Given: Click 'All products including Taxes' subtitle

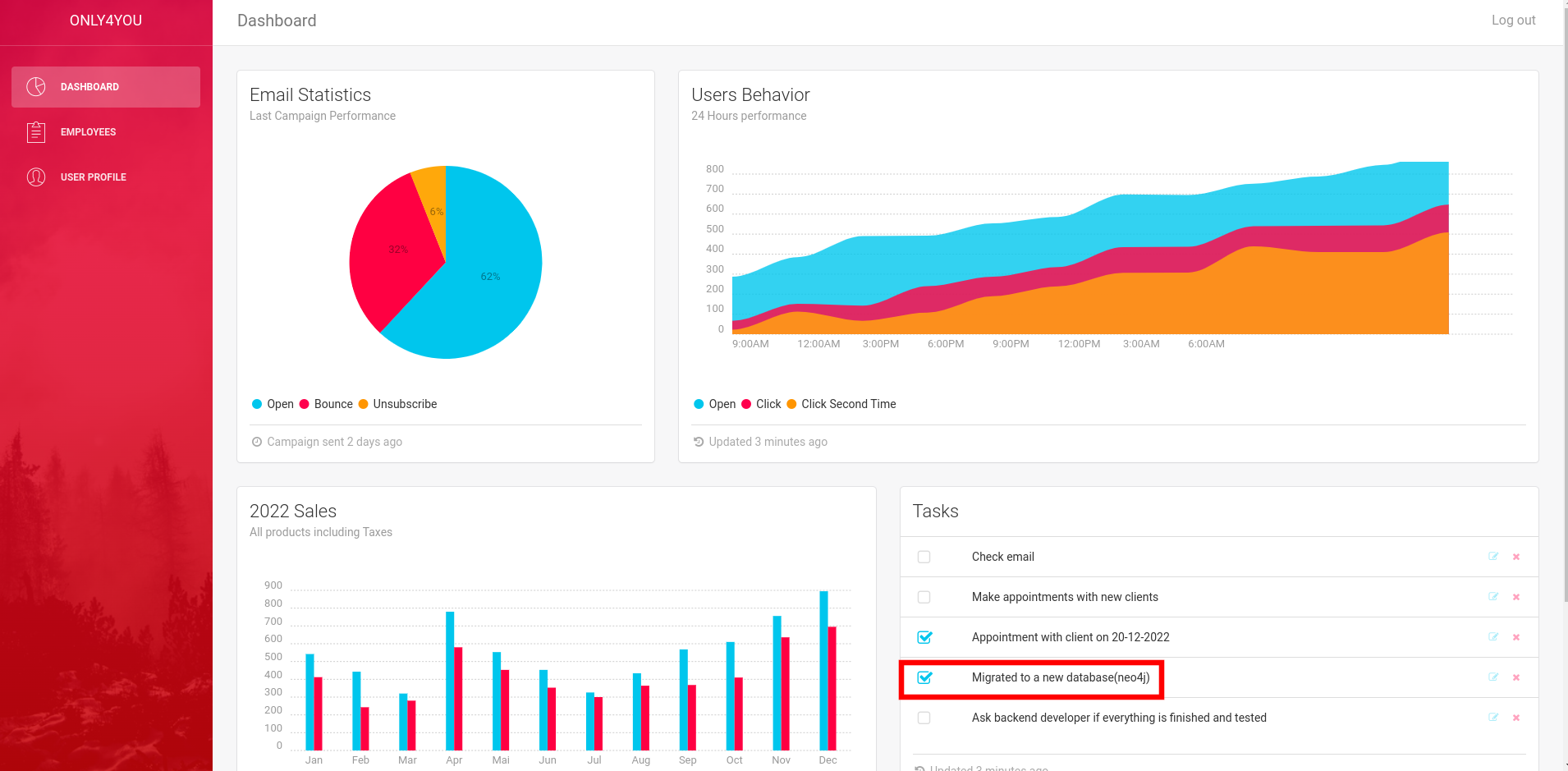Looking at the screenshot, I should 321,532.
